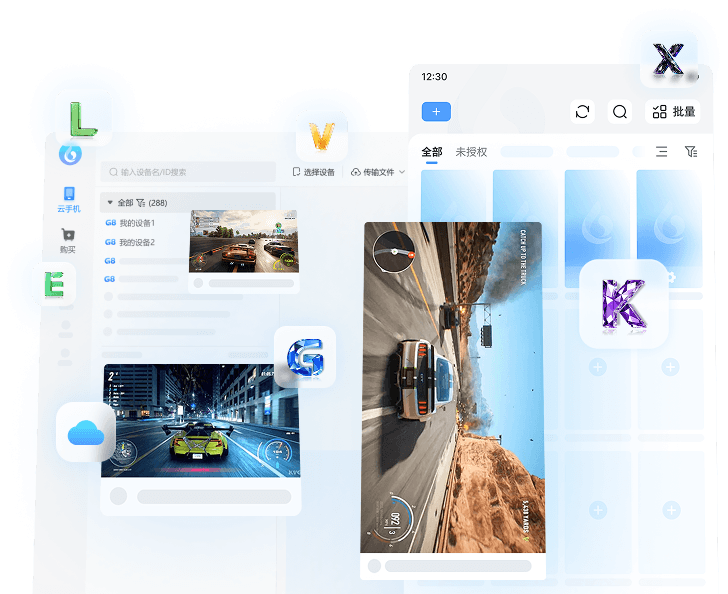Viewport: 728px width, 594px height.
Task: Switch to the 全部 tab
Action: tap(432, 152)
